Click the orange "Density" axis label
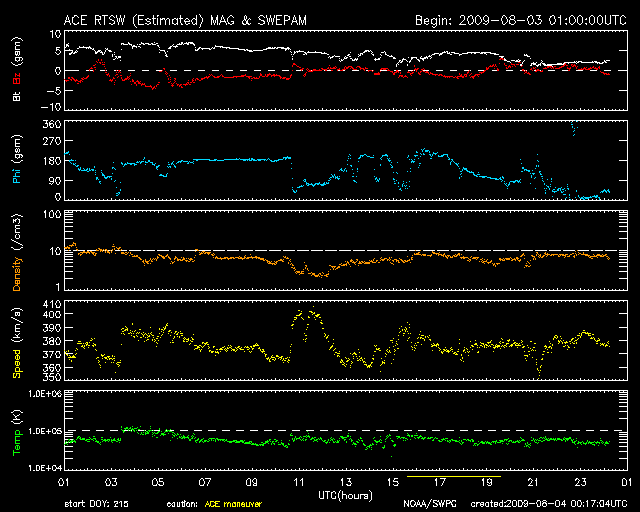Image resolution: width=640 pixels, height=512 pixels. click(17, 274)
